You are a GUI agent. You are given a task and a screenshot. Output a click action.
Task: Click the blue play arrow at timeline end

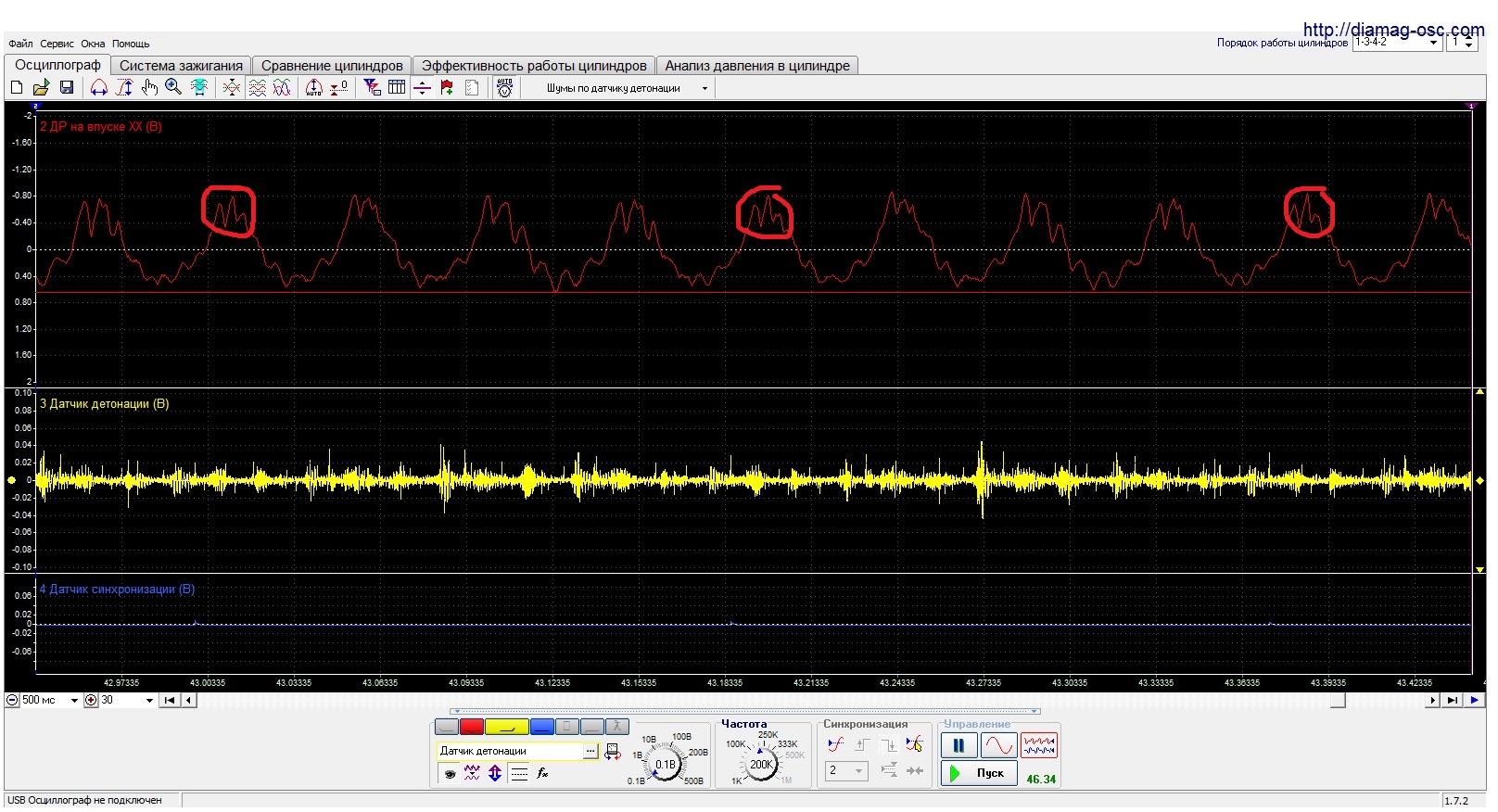click(1474, 701)
